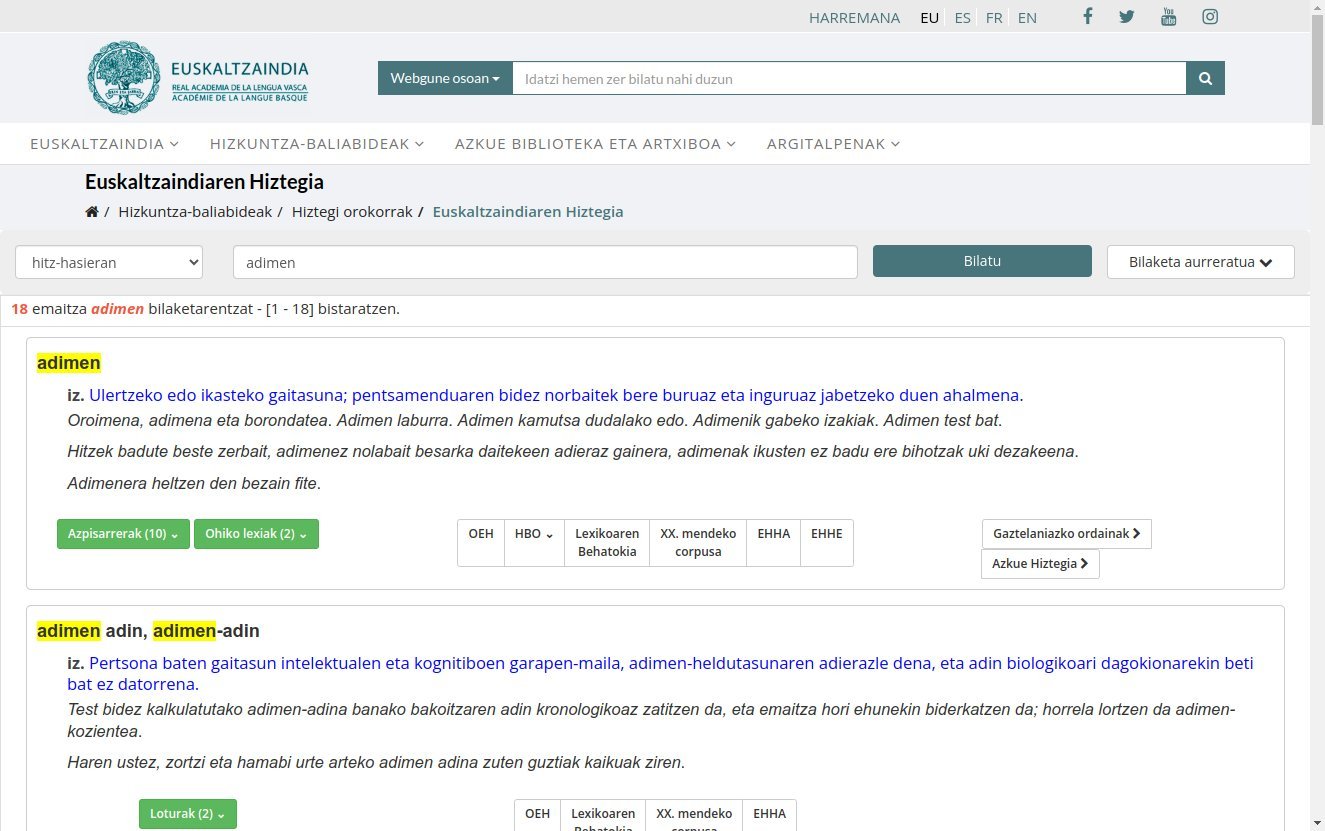Focus the site-wide search field
The width and height of the screenshot is (1325, 831).
pos(849,78)
